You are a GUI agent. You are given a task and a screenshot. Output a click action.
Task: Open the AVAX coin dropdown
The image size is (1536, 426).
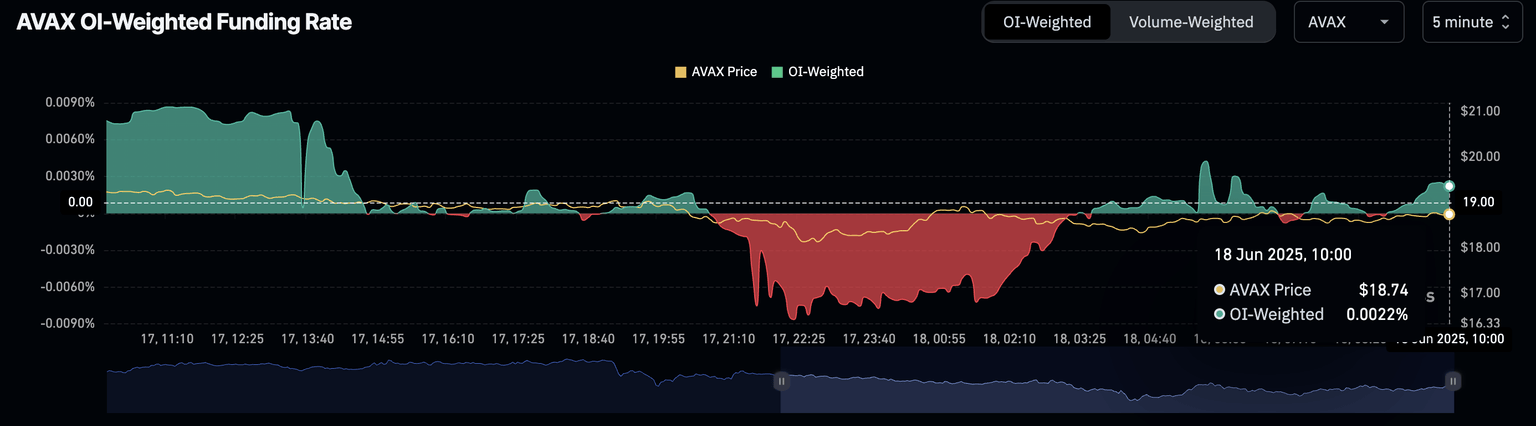[1349, 22]
